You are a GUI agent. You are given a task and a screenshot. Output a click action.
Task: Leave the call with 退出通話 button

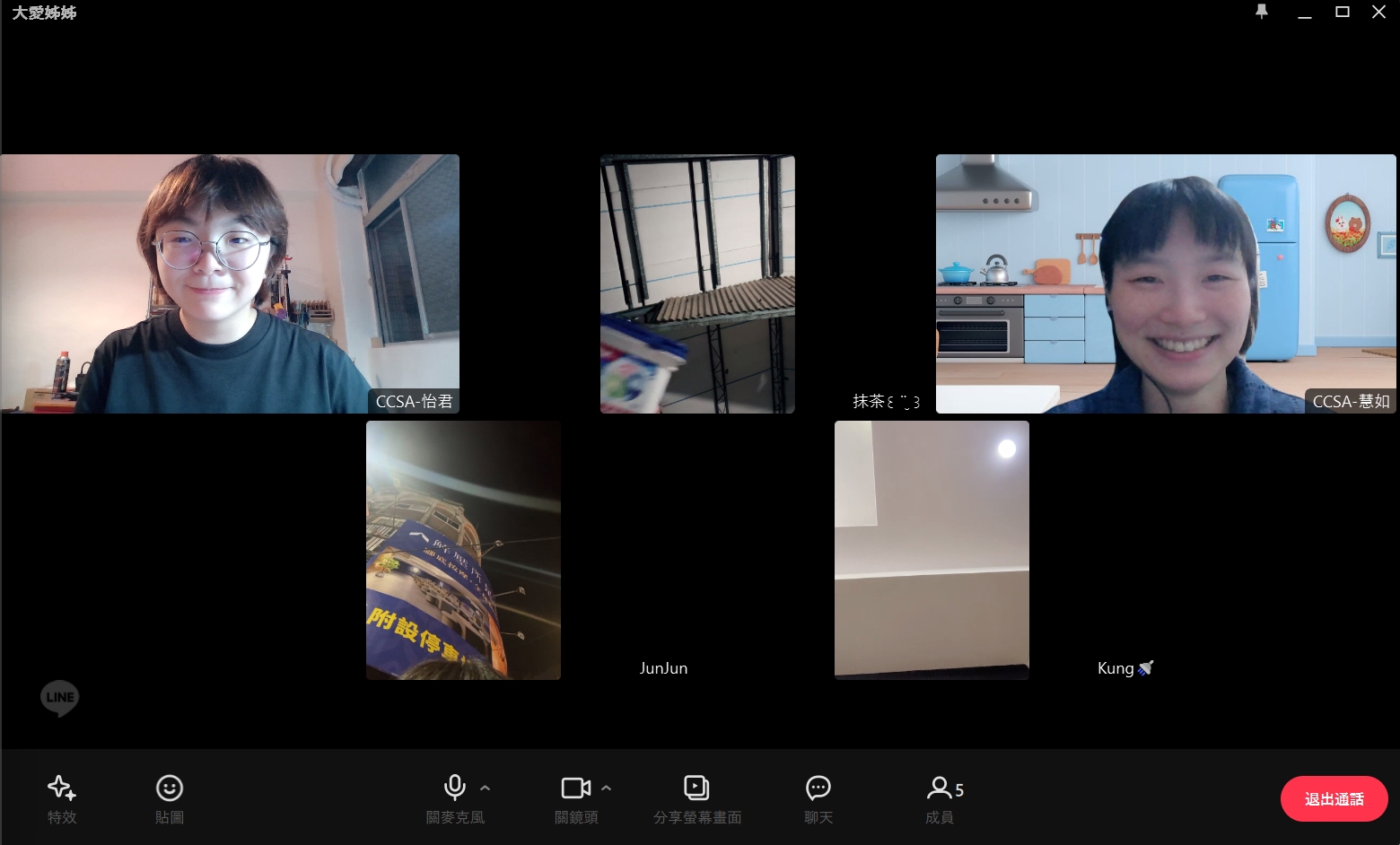click(1334, 798)
